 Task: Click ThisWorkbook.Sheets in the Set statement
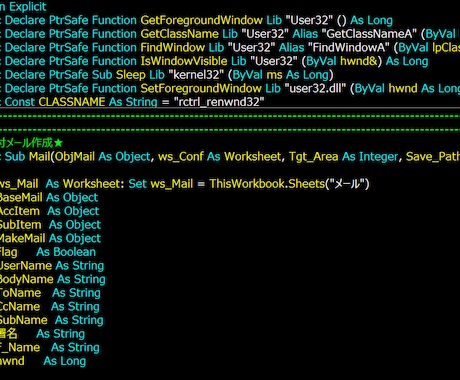pyautogui.click(x=267, y=184)
